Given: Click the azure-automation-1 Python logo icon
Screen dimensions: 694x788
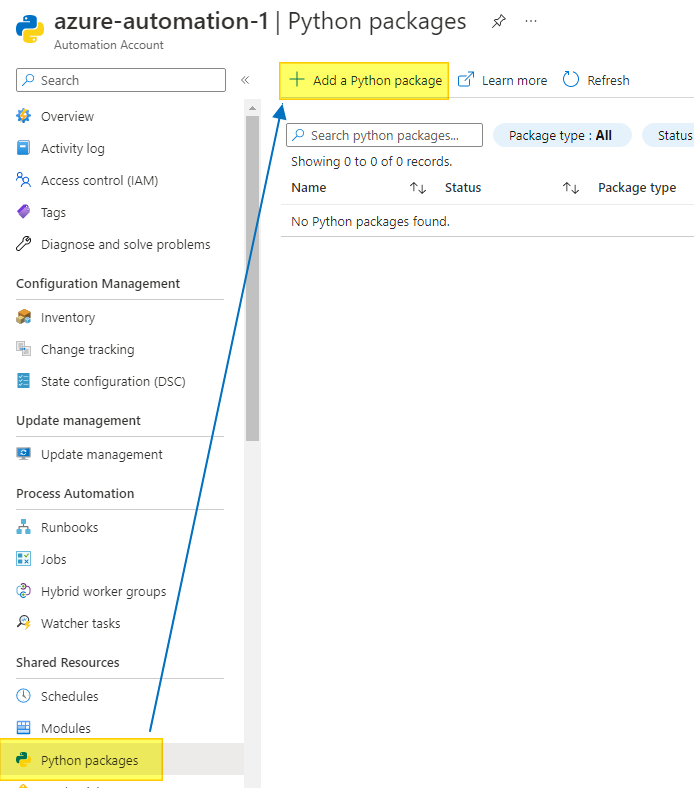Looking at the screenshot, I should click(30, 29).
